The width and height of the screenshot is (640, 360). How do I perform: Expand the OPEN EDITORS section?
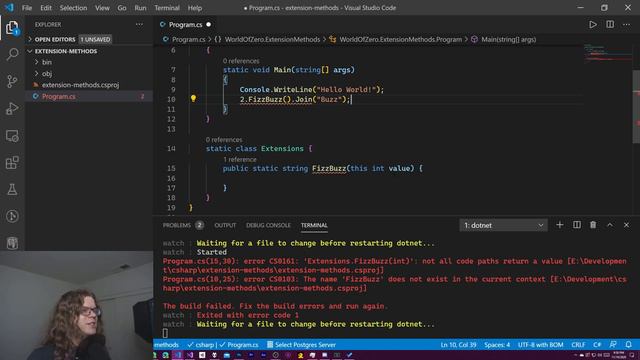point(55,39)
